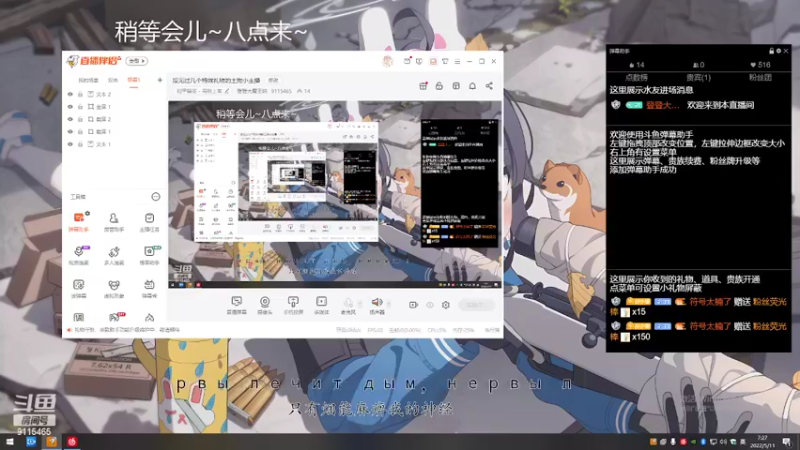The width and height of the screenshot is (800, 450).
Task: Click the notice message at window bottom
Action: click(127, 330)
